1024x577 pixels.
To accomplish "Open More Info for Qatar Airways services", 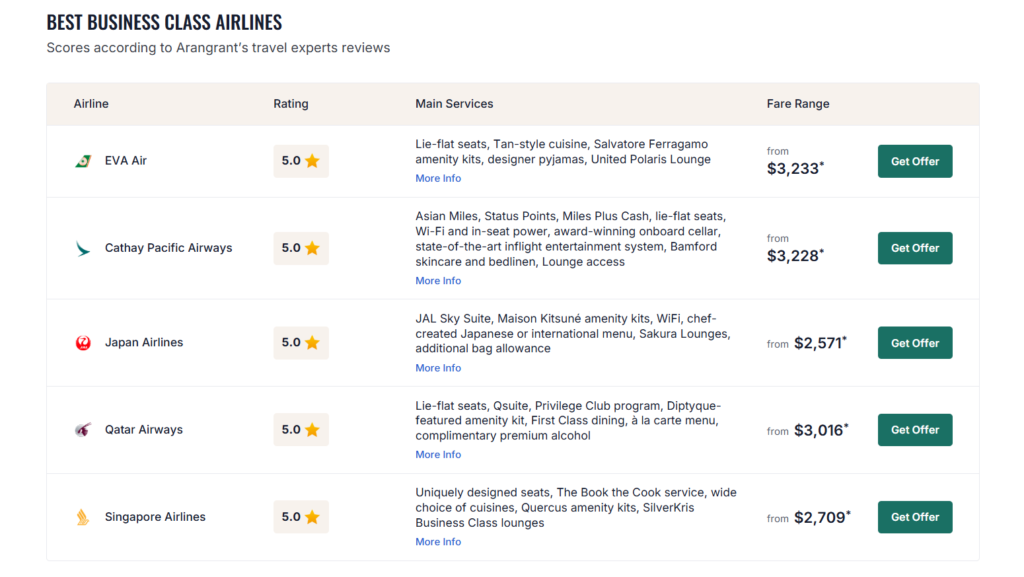I will (438, 455).
